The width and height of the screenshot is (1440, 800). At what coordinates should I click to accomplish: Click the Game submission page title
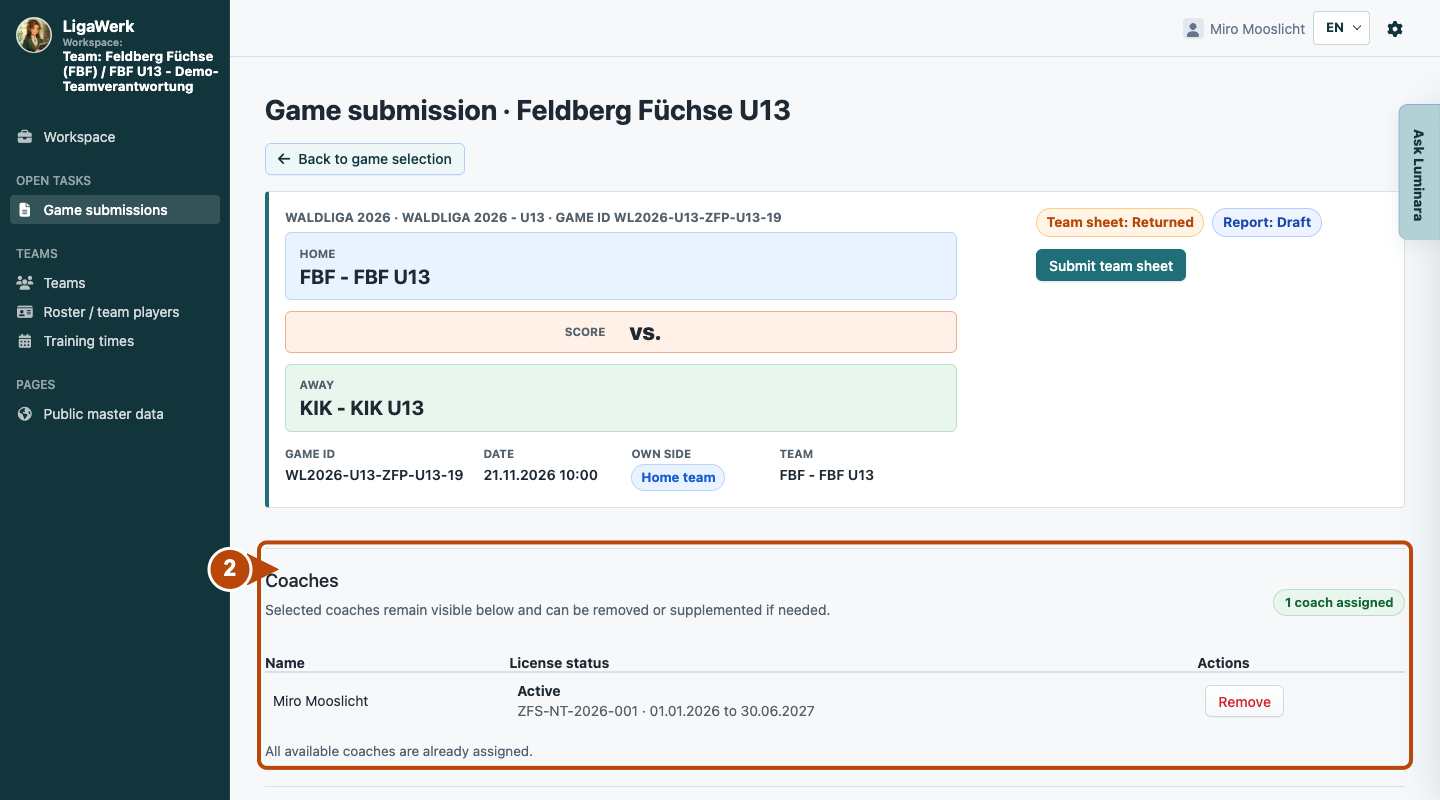point(528,110)
